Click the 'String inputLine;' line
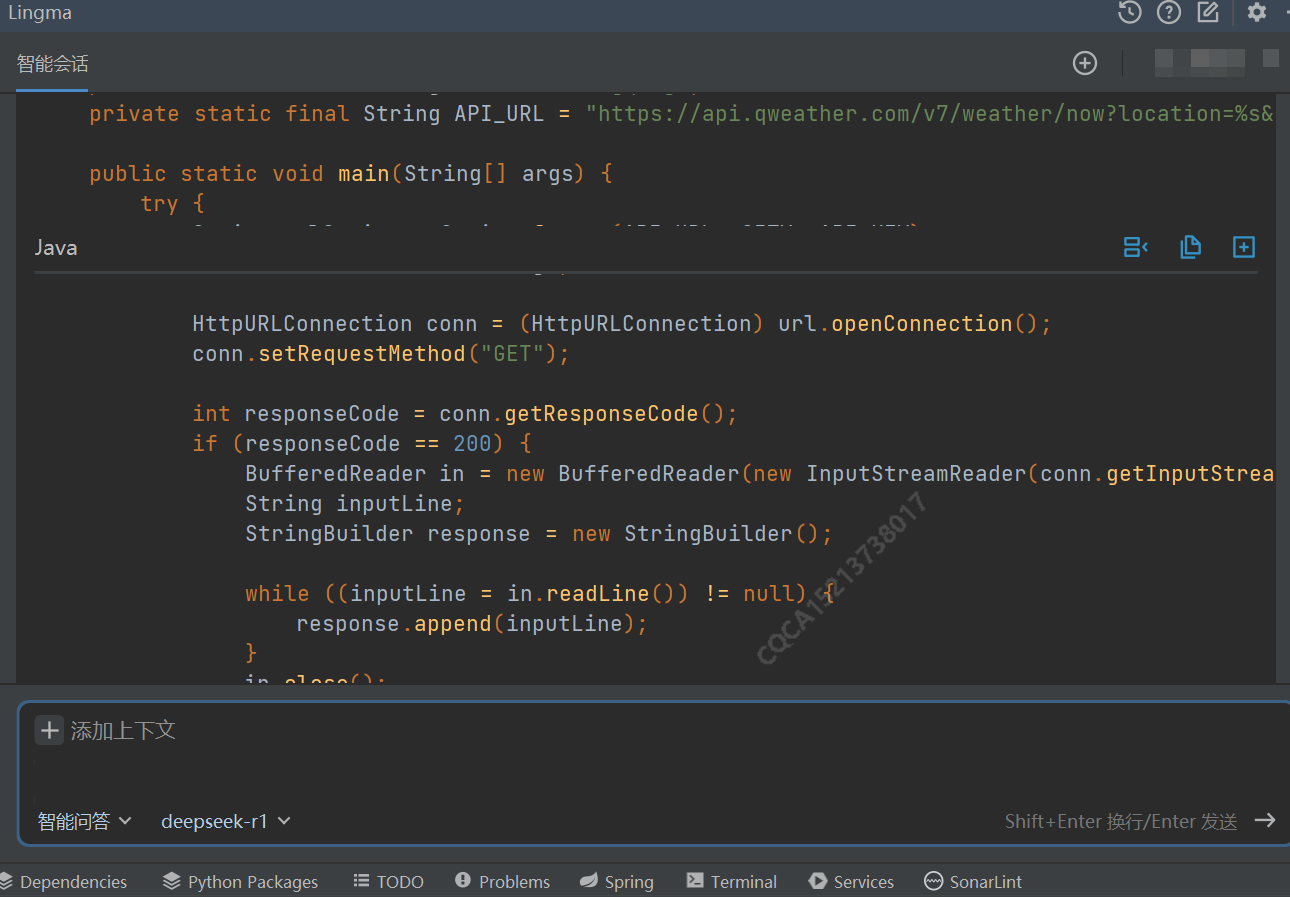1290x897 pixels. point(355,504)
